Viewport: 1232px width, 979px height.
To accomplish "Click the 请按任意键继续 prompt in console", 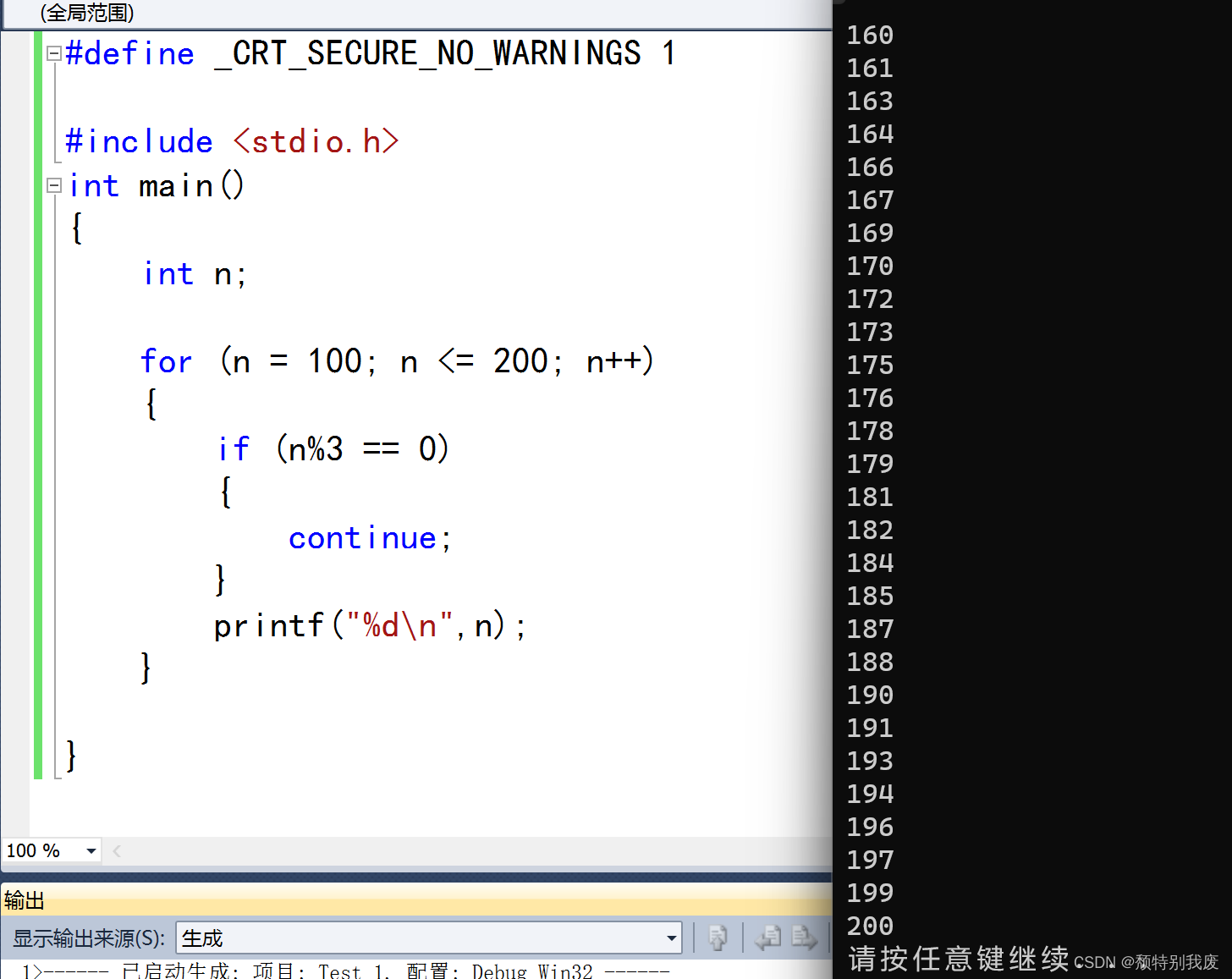I will (x=958, y=959).
